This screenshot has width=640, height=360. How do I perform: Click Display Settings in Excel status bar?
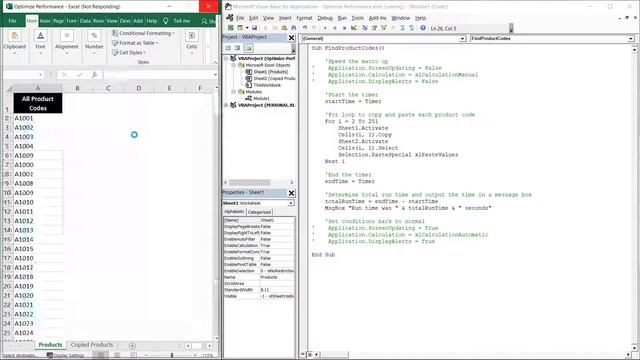65,356
